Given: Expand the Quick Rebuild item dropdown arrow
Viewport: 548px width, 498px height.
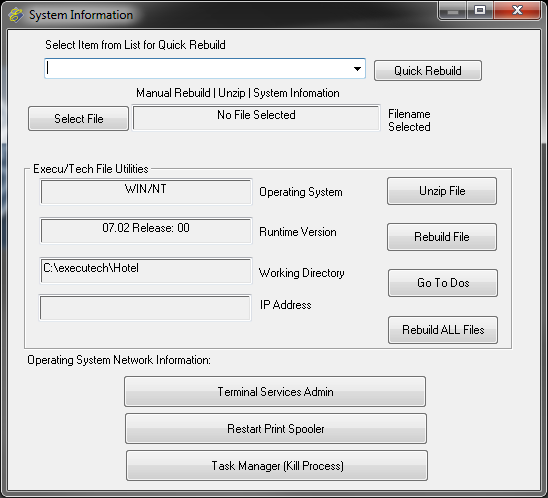Looking at the screenshot, I should (357, 69).
